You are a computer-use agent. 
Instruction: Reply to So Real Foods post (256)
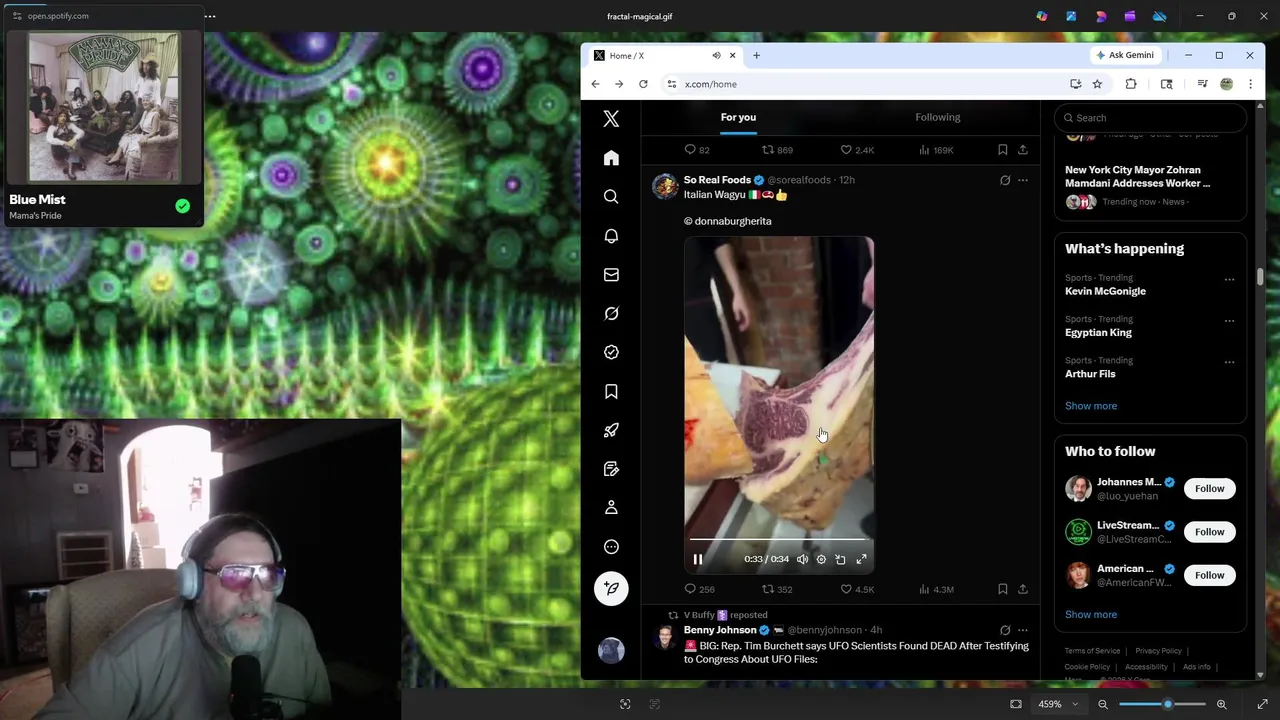(699, 589)
